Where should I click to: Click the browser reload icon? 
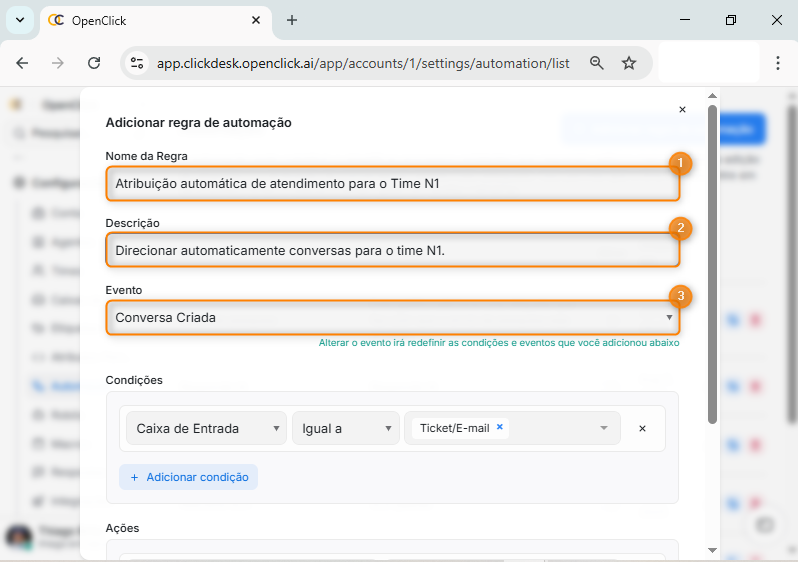coord(94,63)
